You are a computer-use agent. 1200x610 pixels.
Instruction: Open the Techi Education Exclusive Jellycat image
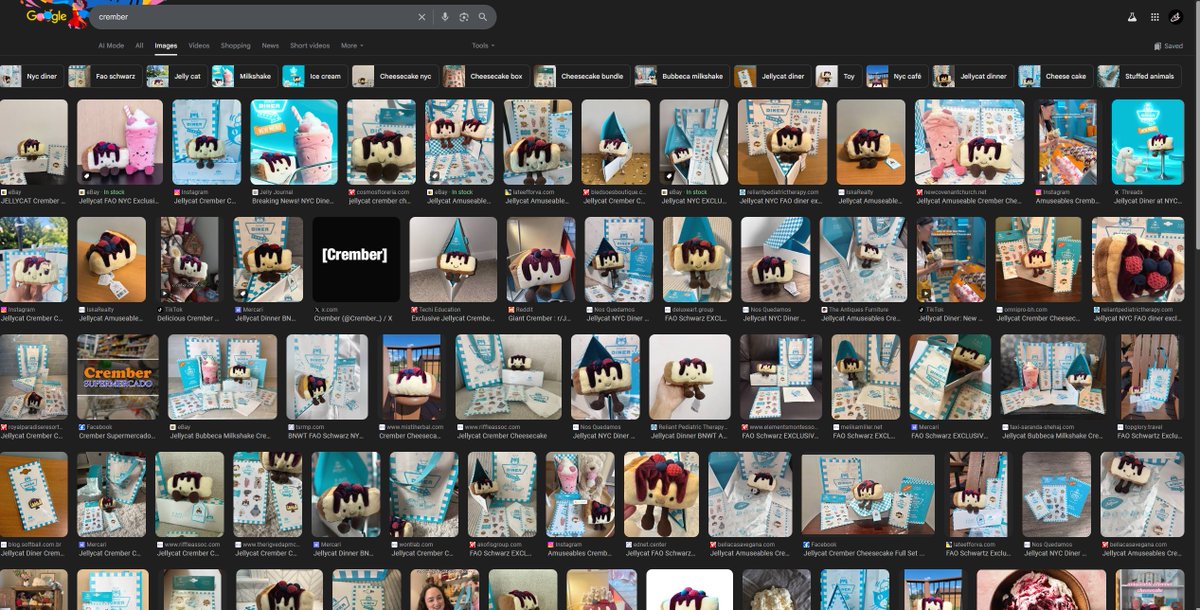(x=453, y=259)
